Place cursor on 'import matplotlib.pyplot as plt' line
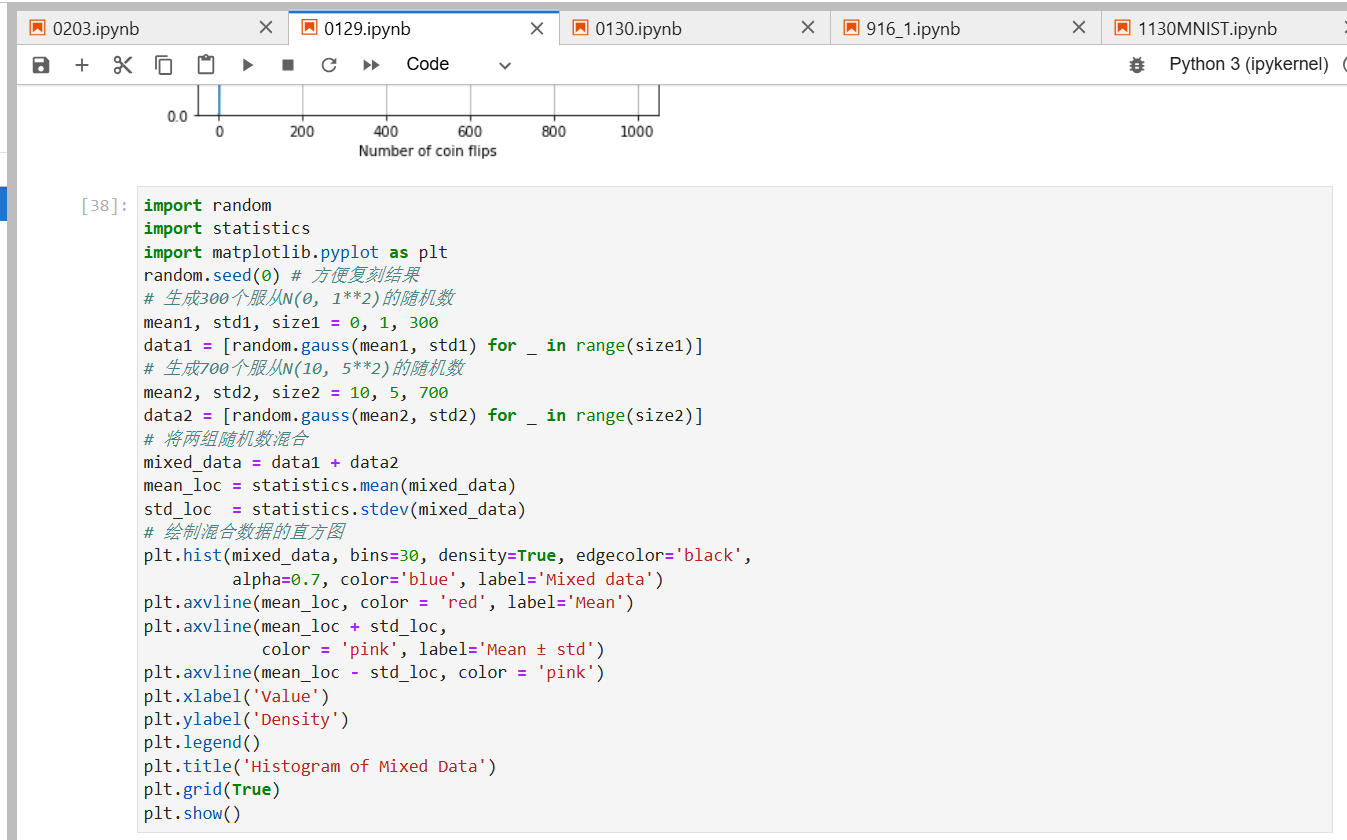1347x840 pixels. click(296, 252)
